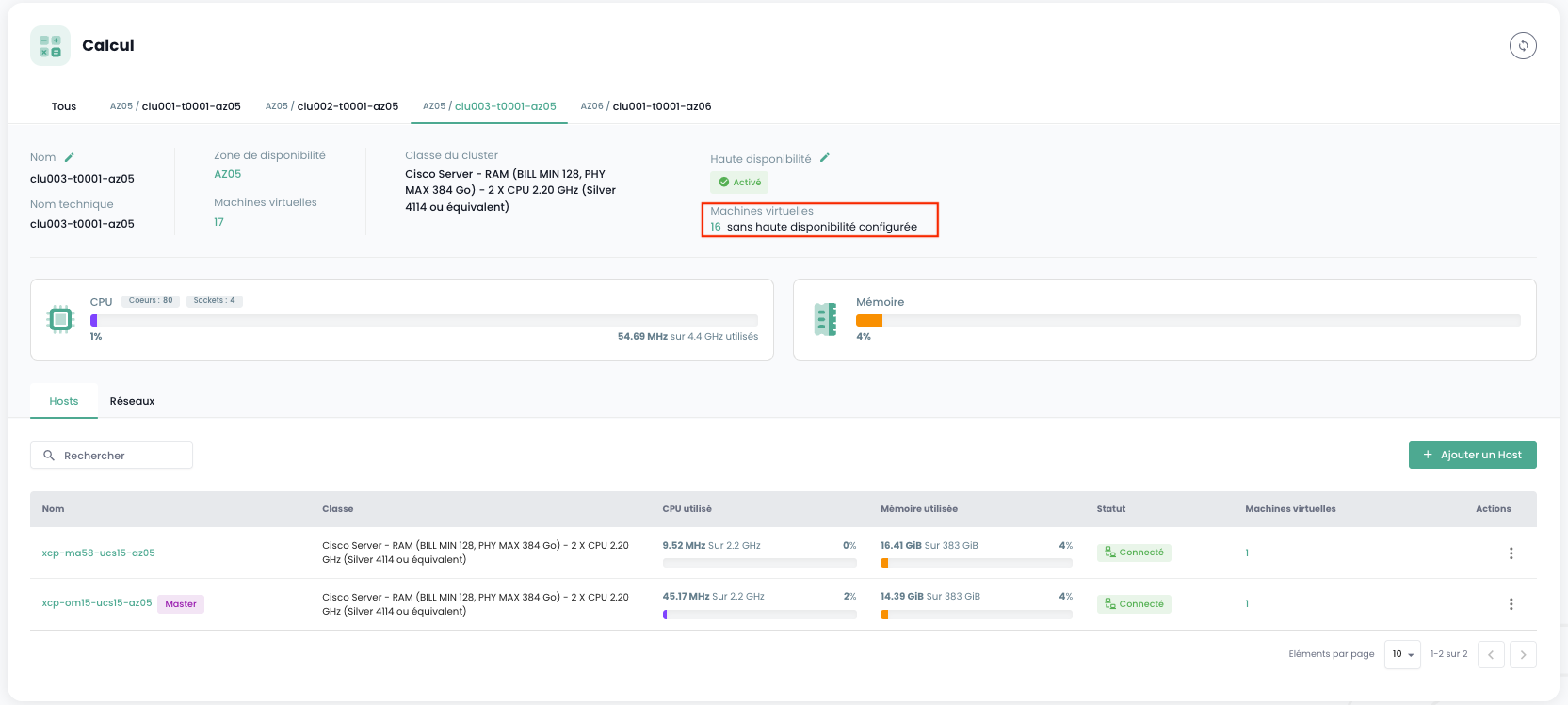Click the Ajouter un Host button

(1472, 455)
